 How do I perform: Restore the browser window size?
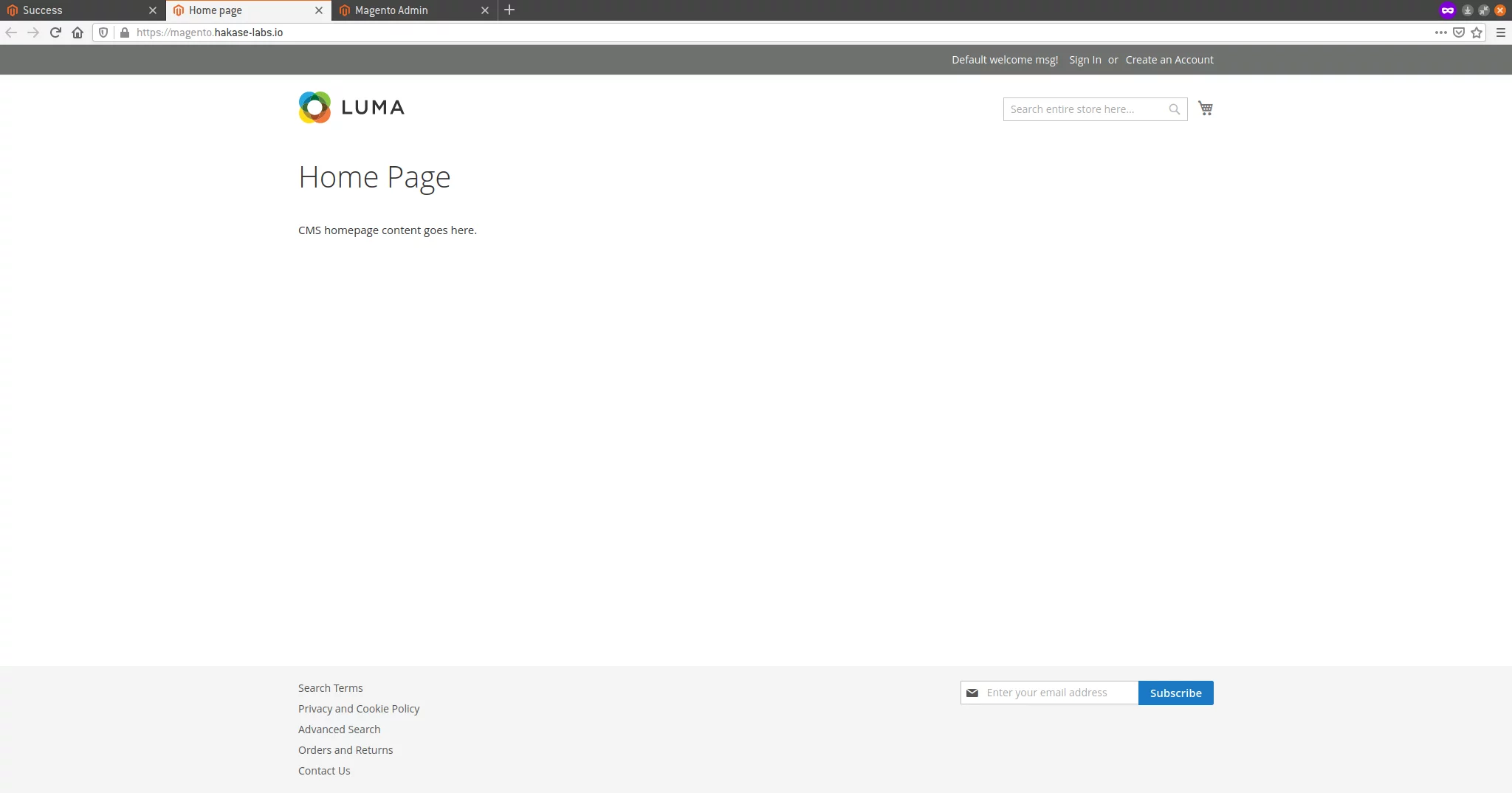pos(1484,10)
